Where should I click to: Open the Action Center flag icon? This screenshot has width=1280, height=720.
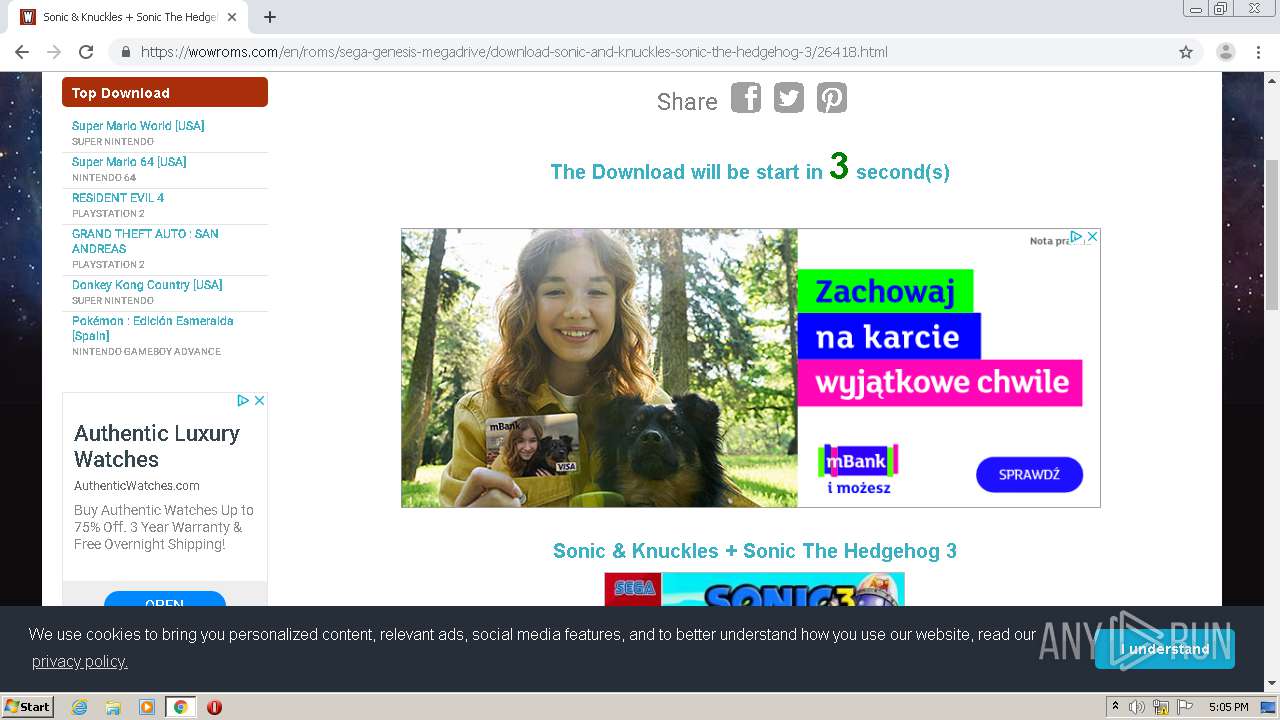(x=1184, y=707)
